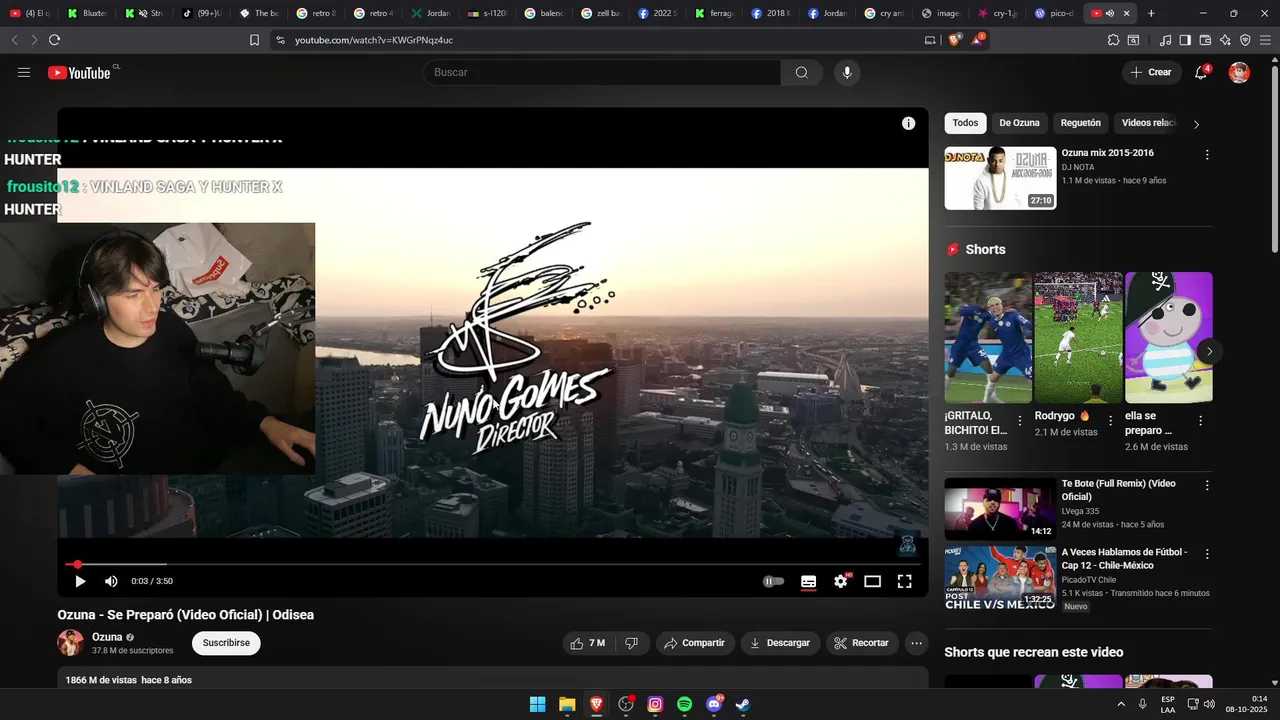Toggle autoplay switch in player

(774, 581)
